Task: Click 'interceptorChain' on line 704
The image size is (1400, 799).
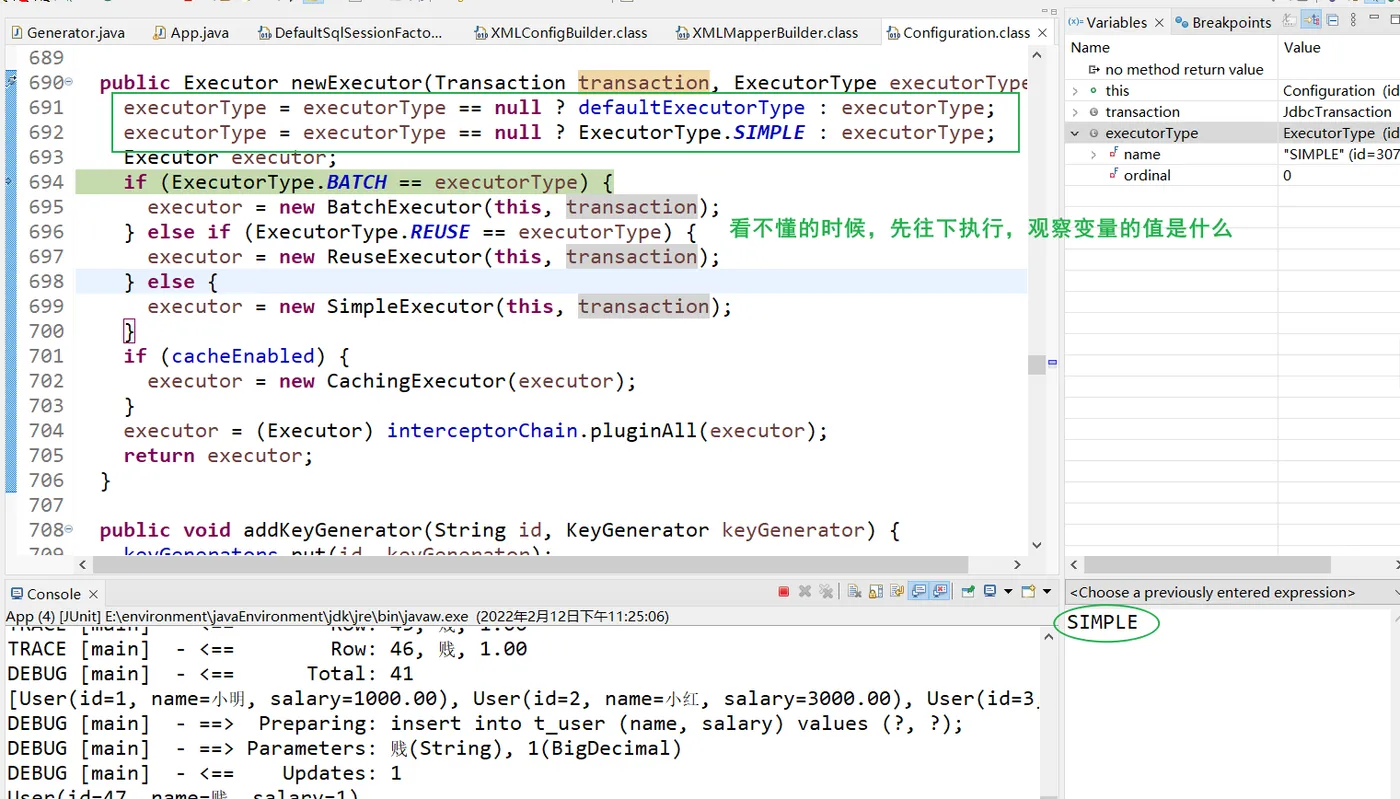Action: pyautogui.click(x=482, y=431)
